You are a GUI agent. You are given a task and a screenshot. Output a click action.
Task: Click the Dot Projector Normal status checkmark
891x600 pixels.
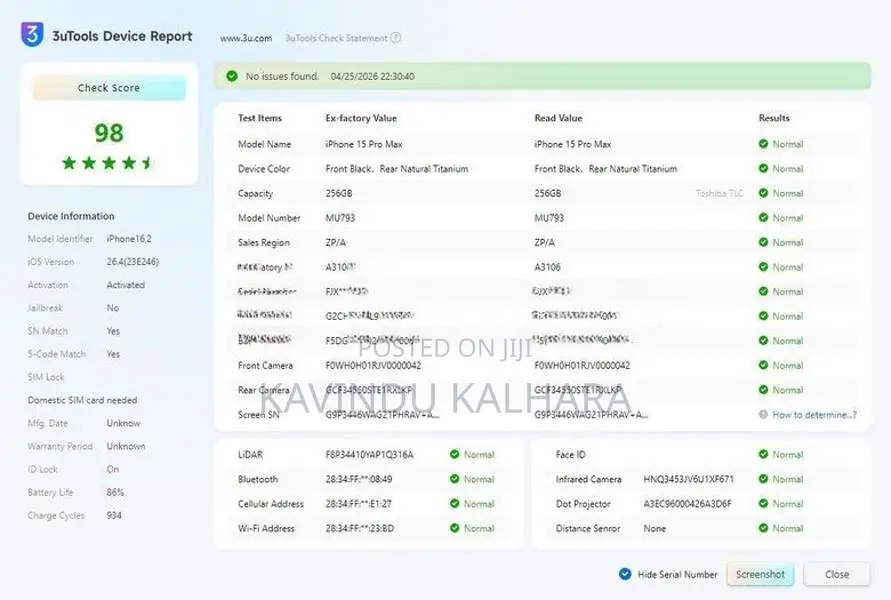(x=763, y=503)
